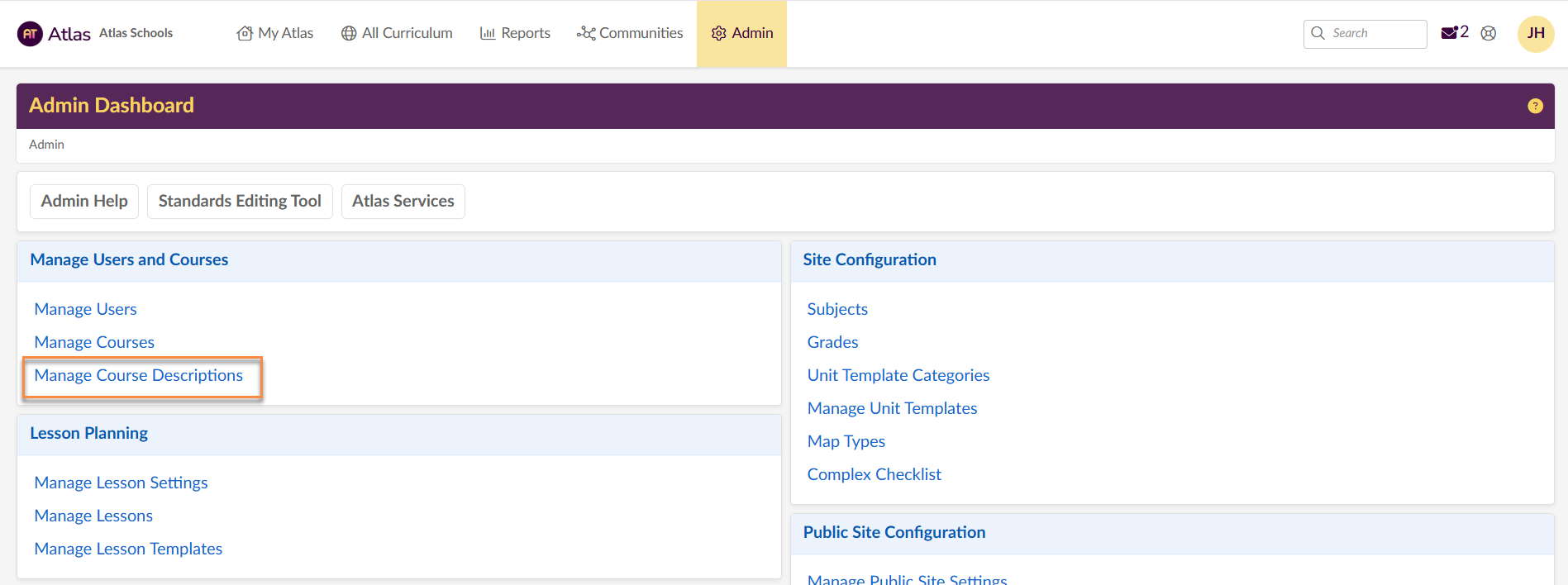Open the mail notifications icon

tap(1449, 33)
